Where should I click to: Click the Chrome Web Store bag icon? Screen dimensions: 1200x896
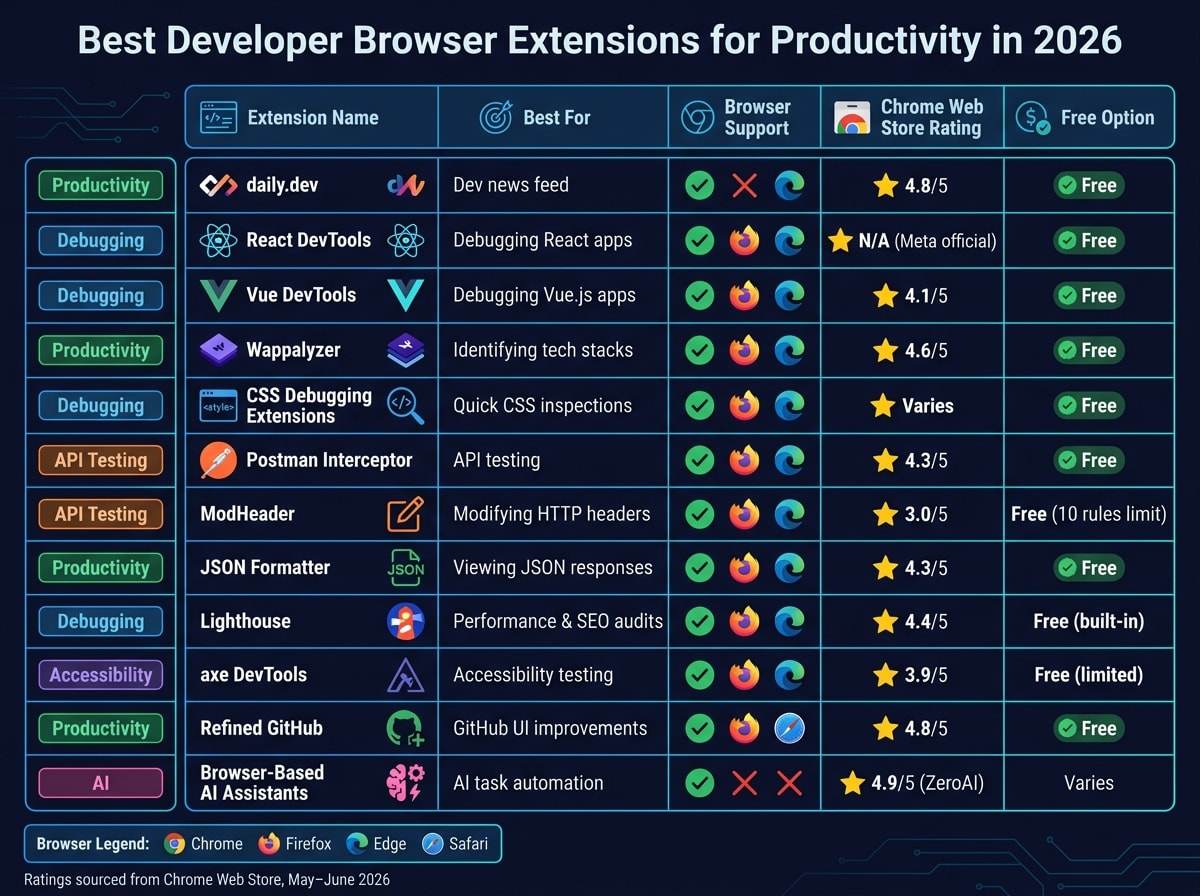tap(851, 118)
